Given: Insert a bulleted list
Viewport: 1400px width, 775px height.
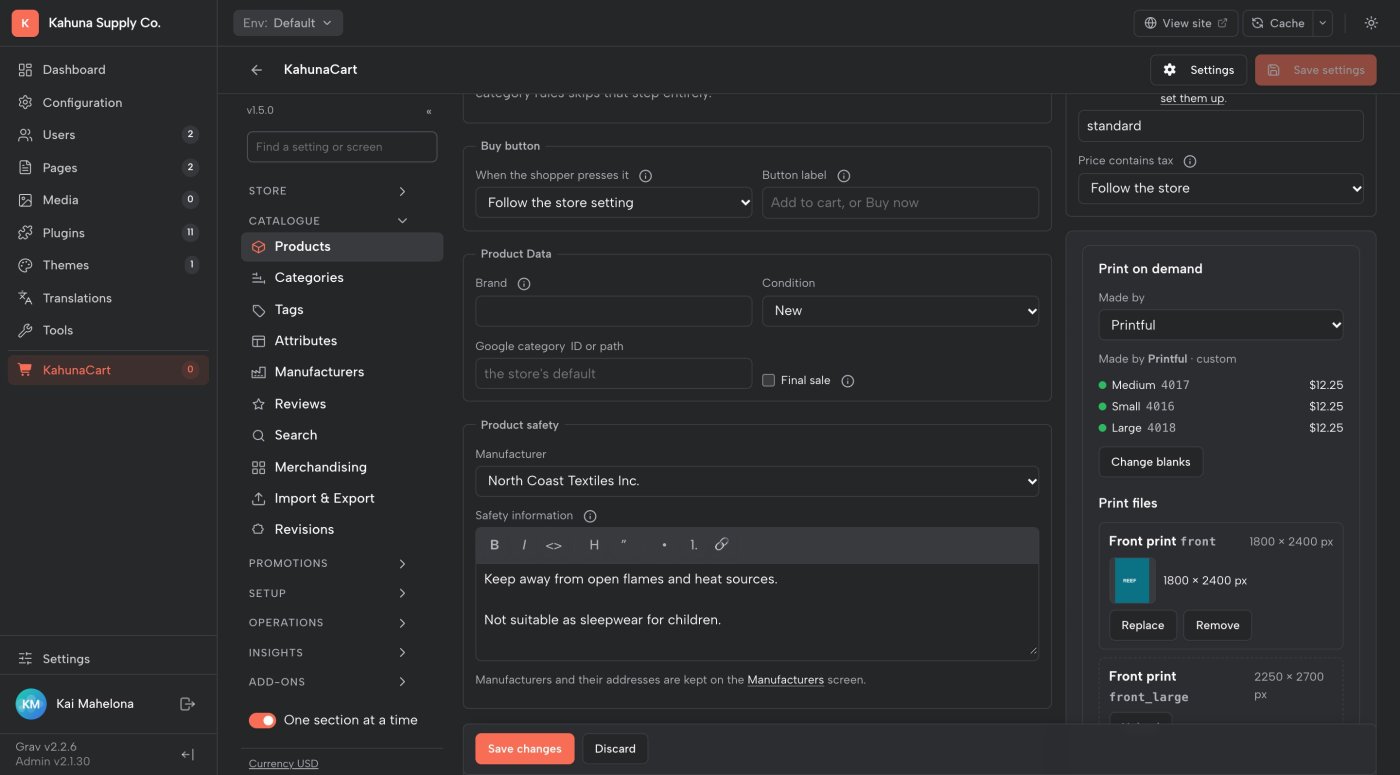Looking at the screenshot, I should tap(664, 545).
